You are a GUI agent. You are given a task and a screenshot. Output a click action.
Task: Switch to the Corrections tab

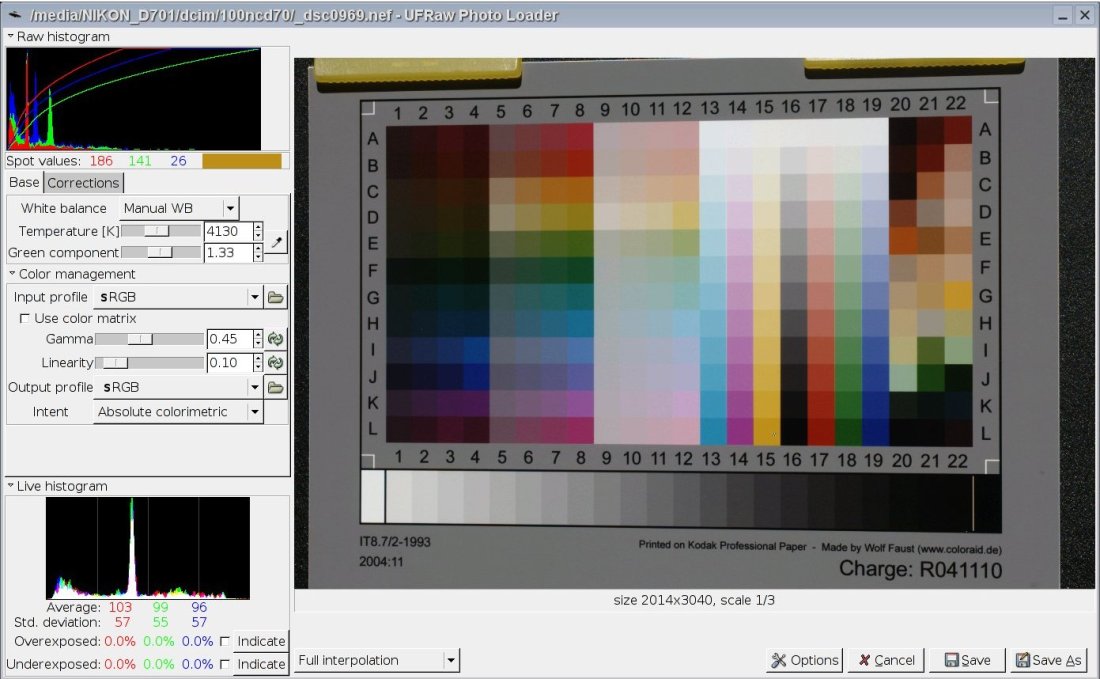click(84, 183)
